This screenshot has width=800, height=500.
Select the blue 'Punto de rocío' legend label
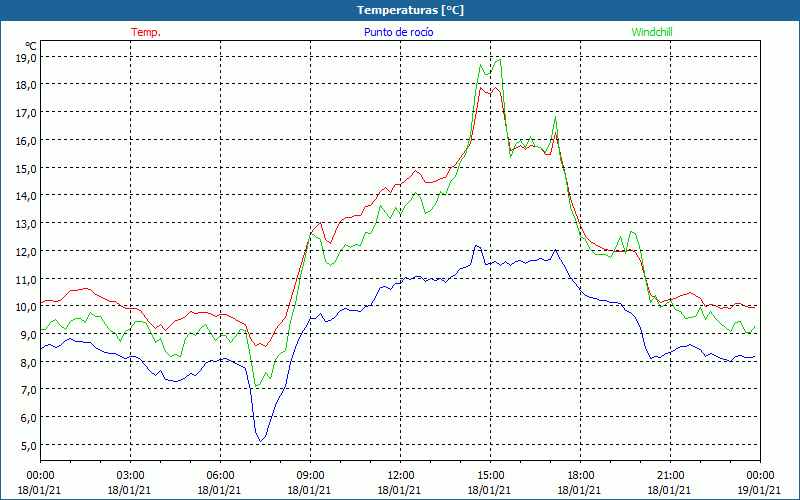point(398,32)
